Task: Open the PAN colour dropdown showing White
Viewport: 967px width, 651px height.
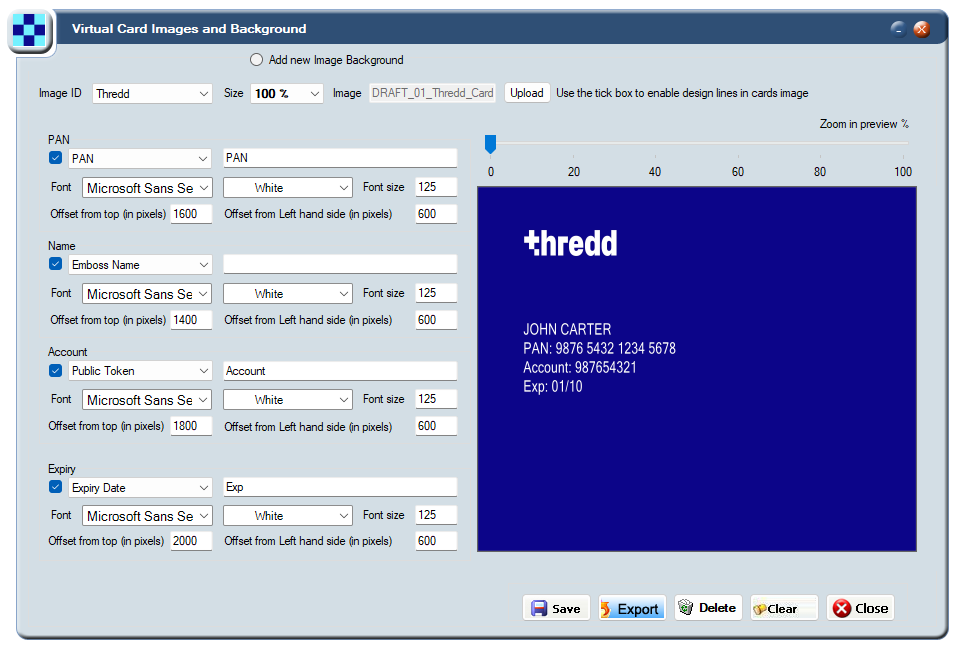Action: click(x=287, y=187)
